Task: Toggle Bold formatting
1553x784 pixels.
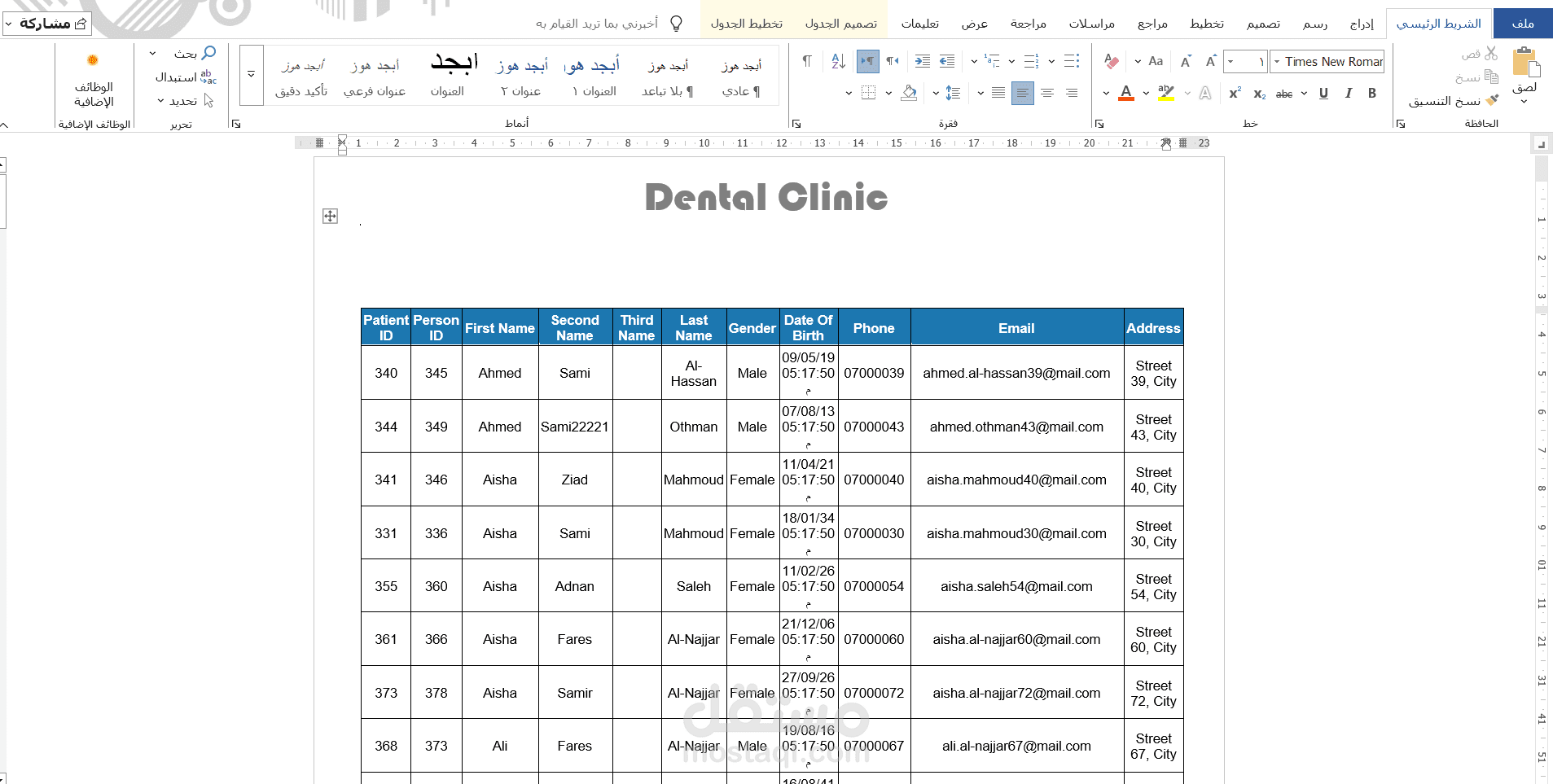Action: click(1372, 93)
